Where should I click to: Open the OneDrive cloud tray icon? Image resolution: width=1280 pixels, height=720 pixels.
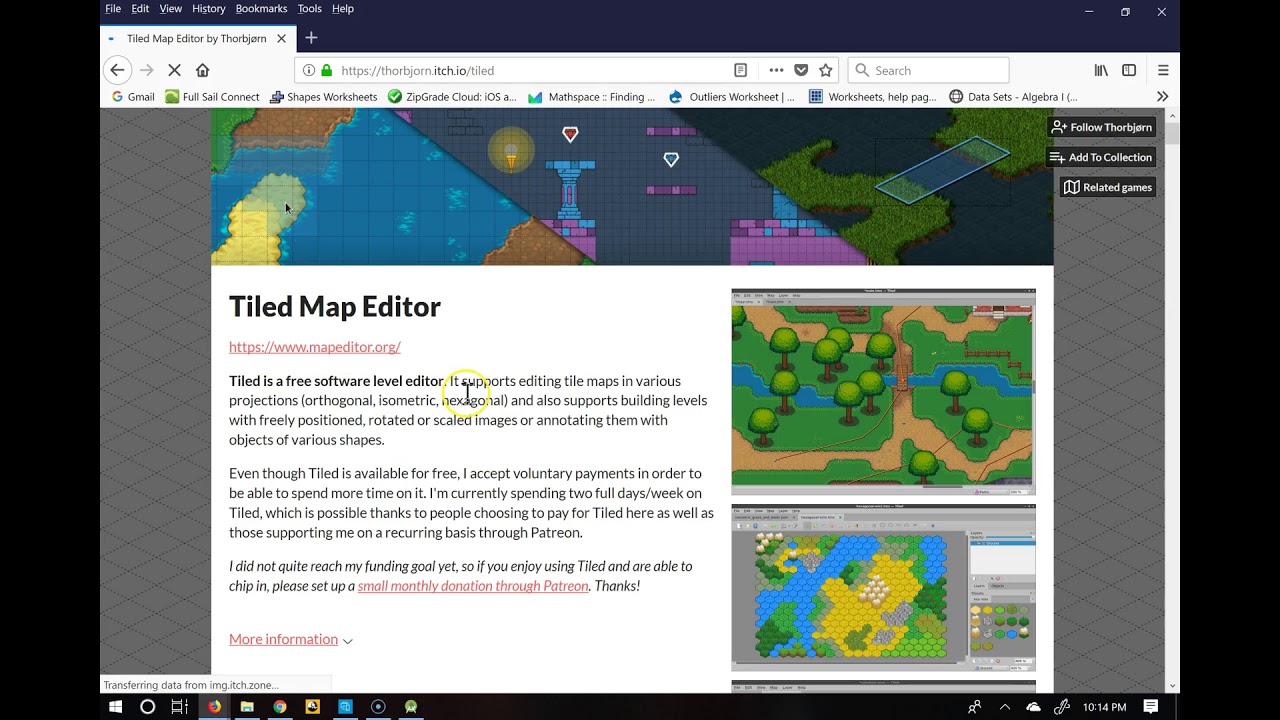[x=1034, y=707]
